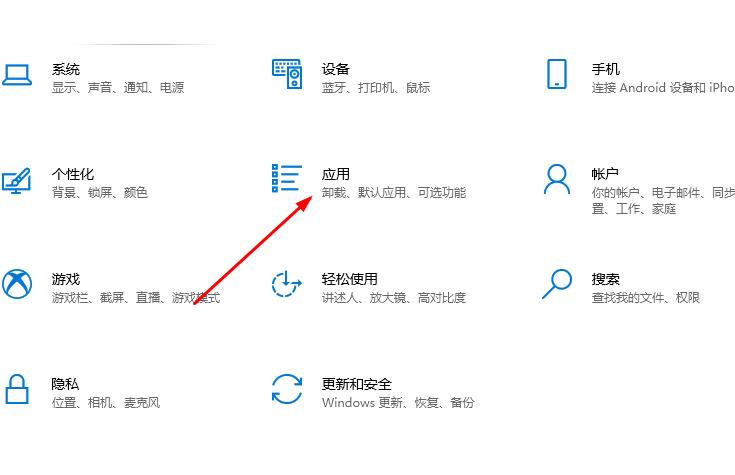Click the 设备 keyboard and speaker icon

287,73
